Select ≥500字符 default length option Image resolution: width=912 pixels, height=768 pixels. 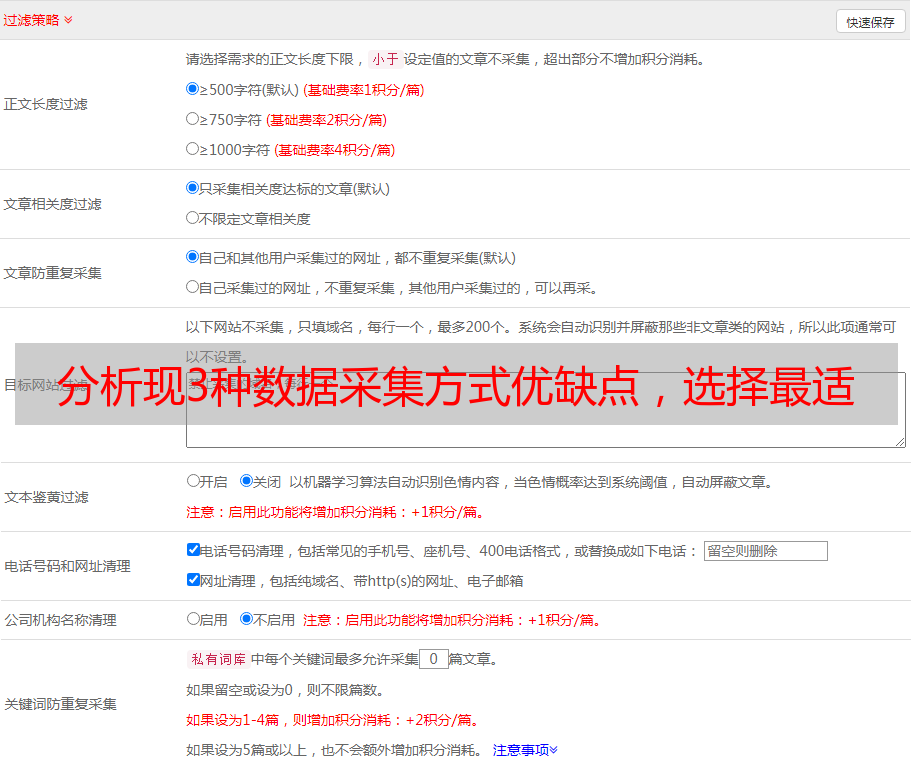pos(193,89)
